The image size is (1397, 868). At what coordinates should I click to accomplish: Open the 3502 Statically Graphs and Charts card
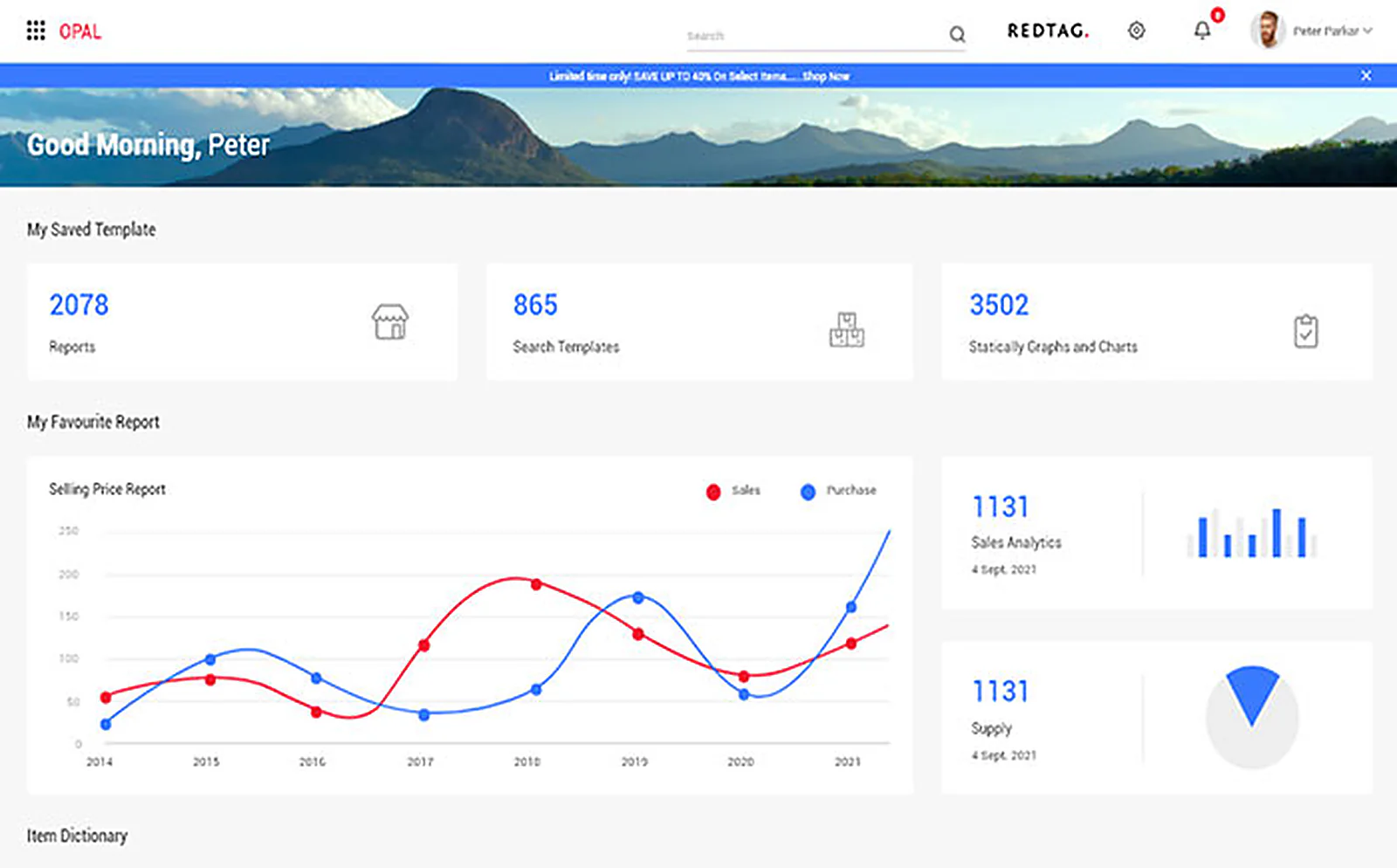1157,322
